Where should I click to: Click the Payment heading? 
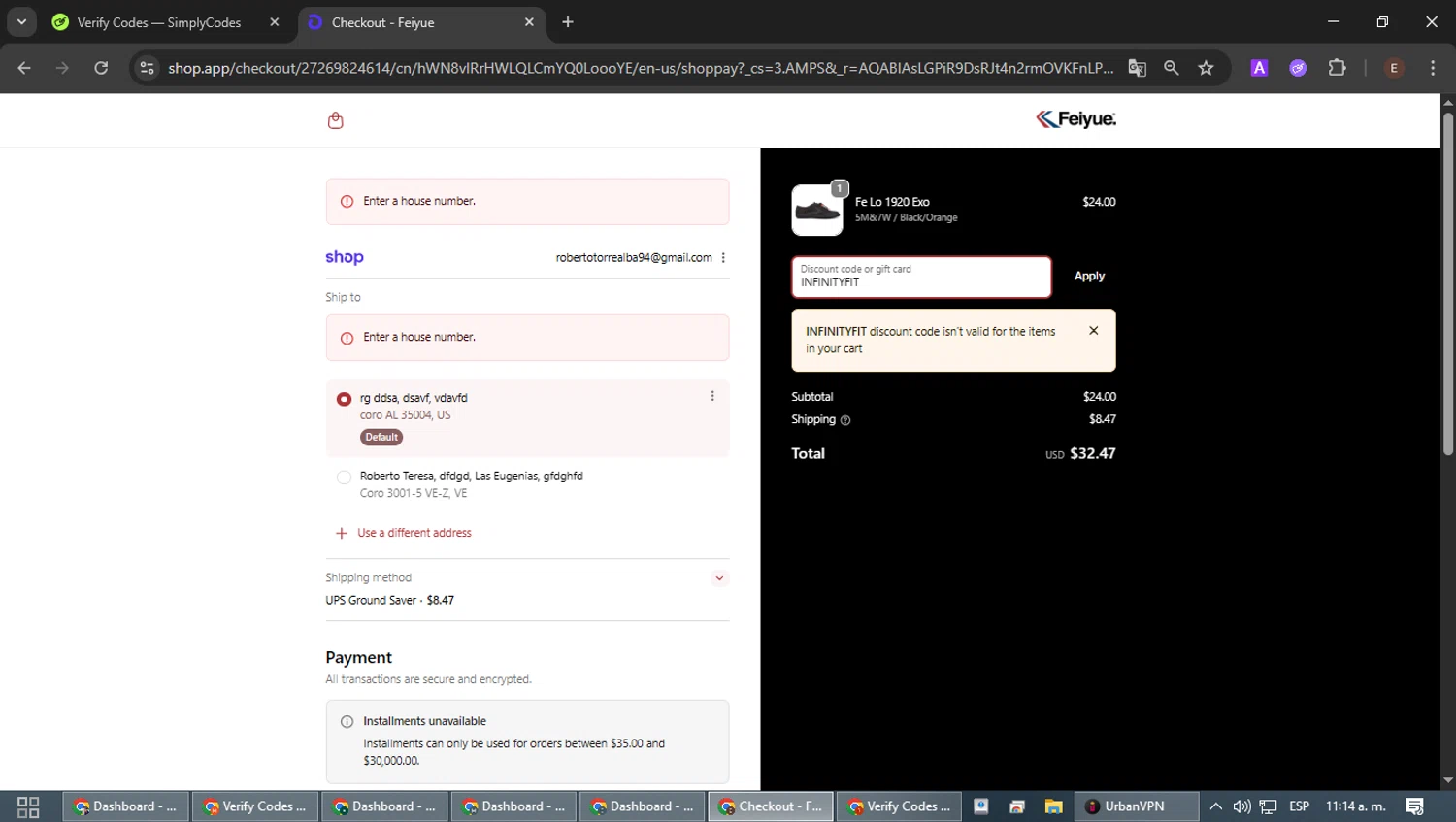click(x=359, y=657)
